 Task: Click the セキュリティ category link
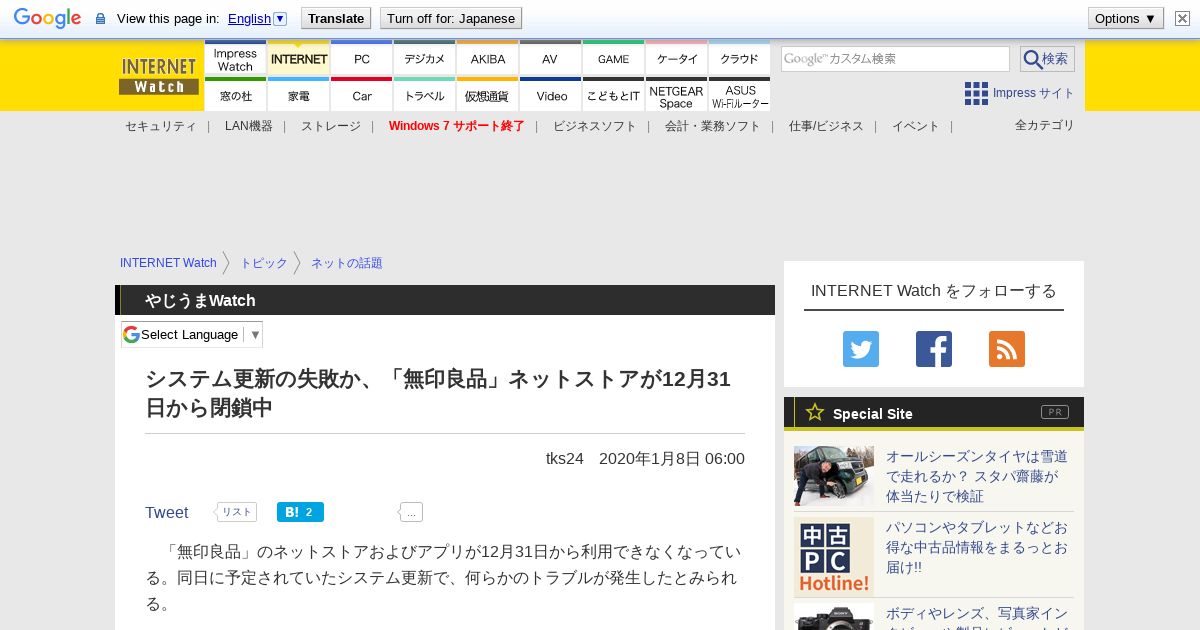click(x=161, y=126)
